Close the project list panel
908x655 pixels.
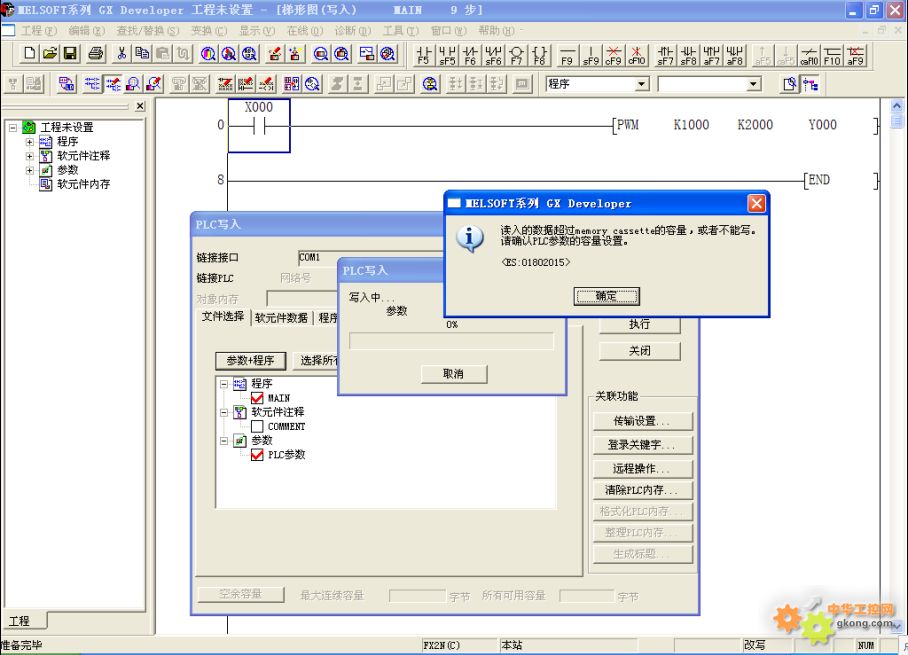click(140, 106)
